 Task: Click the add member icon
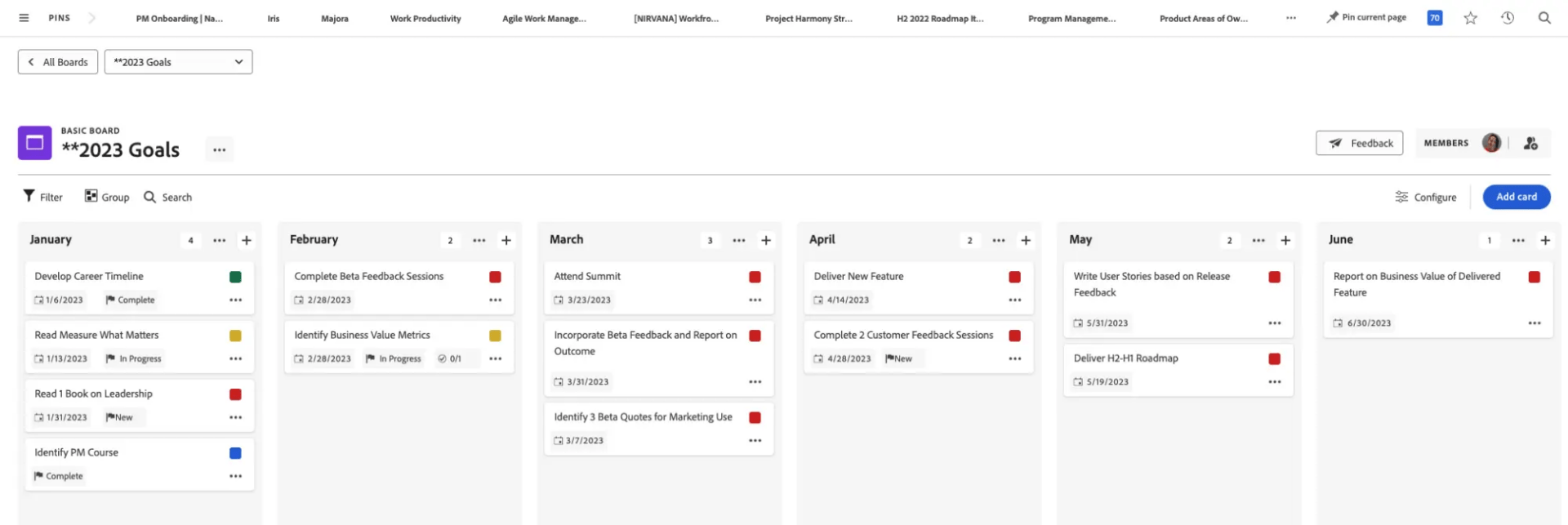click(x=1530, y=144)
